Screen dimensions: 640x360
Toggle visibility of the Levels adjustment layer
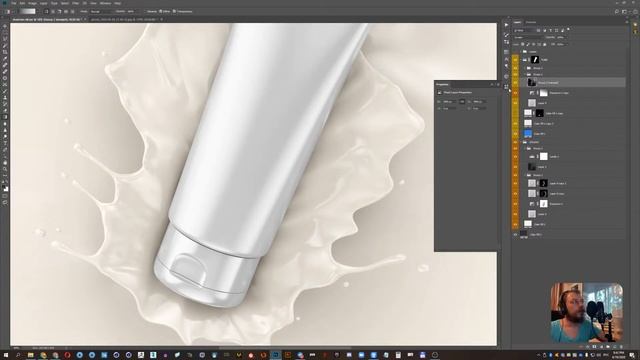516,156
